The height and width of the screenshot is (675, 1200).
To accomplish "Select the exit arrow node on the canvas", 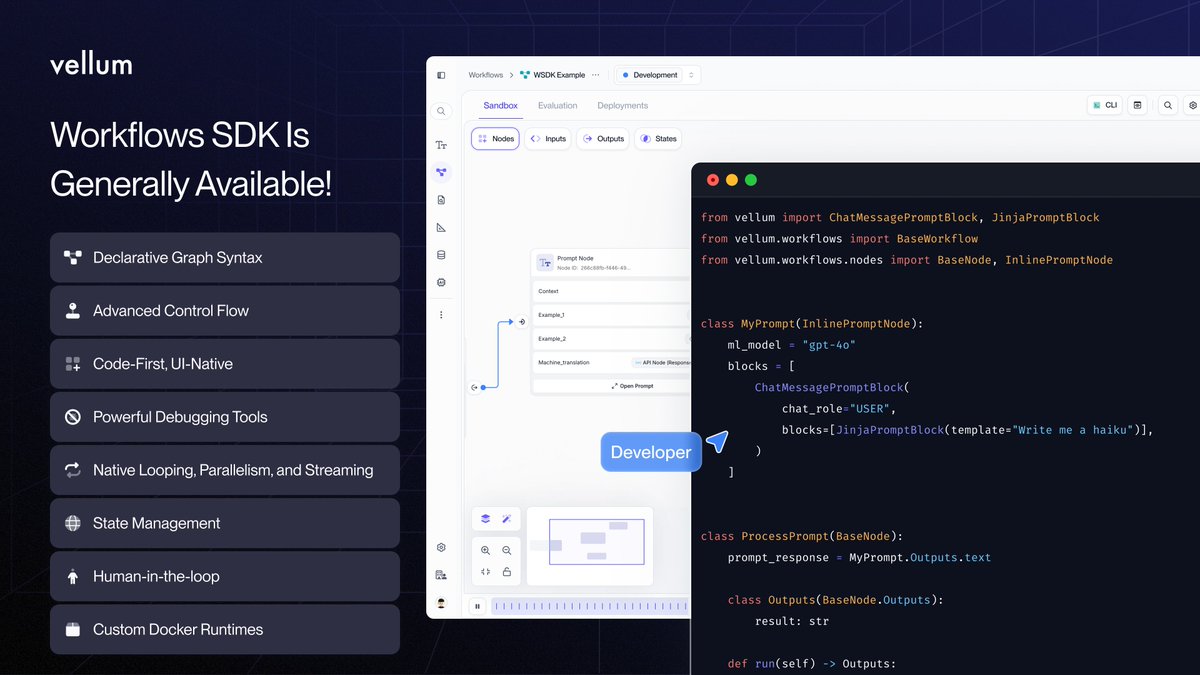I will point(475,387).
